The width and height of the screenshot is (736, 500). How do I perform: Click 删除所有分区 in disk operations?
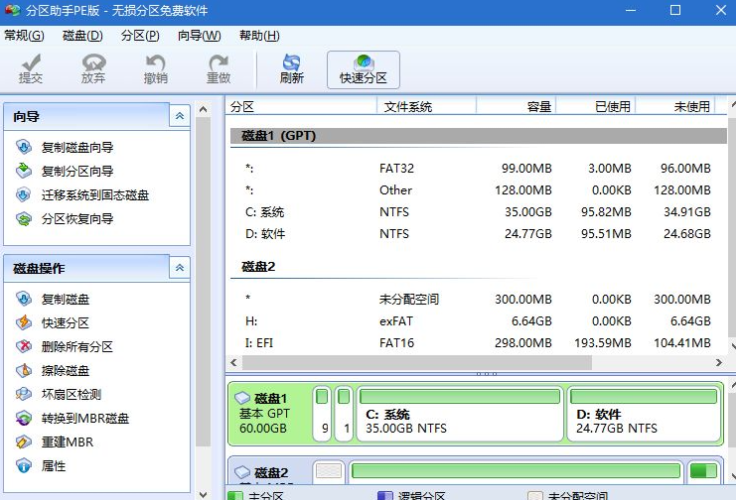point(76,347)
